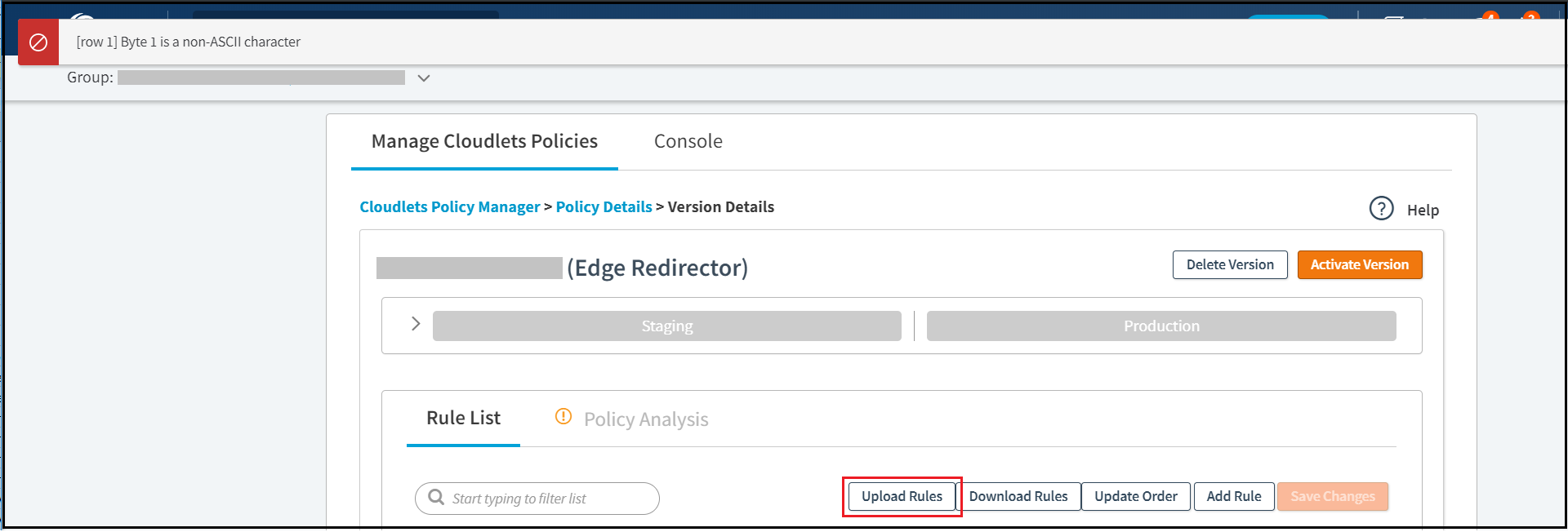The height and width of the screenshot is (532, 1568).
Task: Click the Help question mark icon
Action: [1381, 209]
